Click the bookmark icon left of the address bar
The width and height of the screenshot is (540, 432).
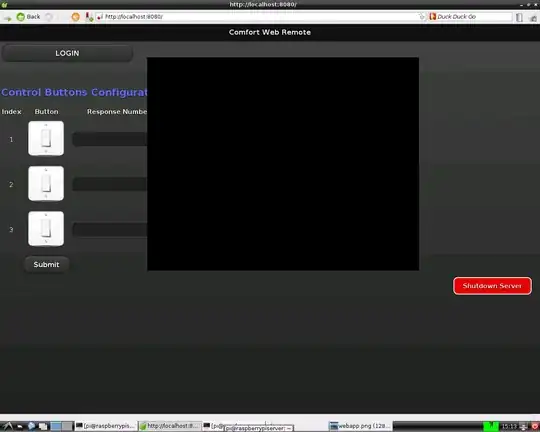pyautogui.click(x=89, y=17)
